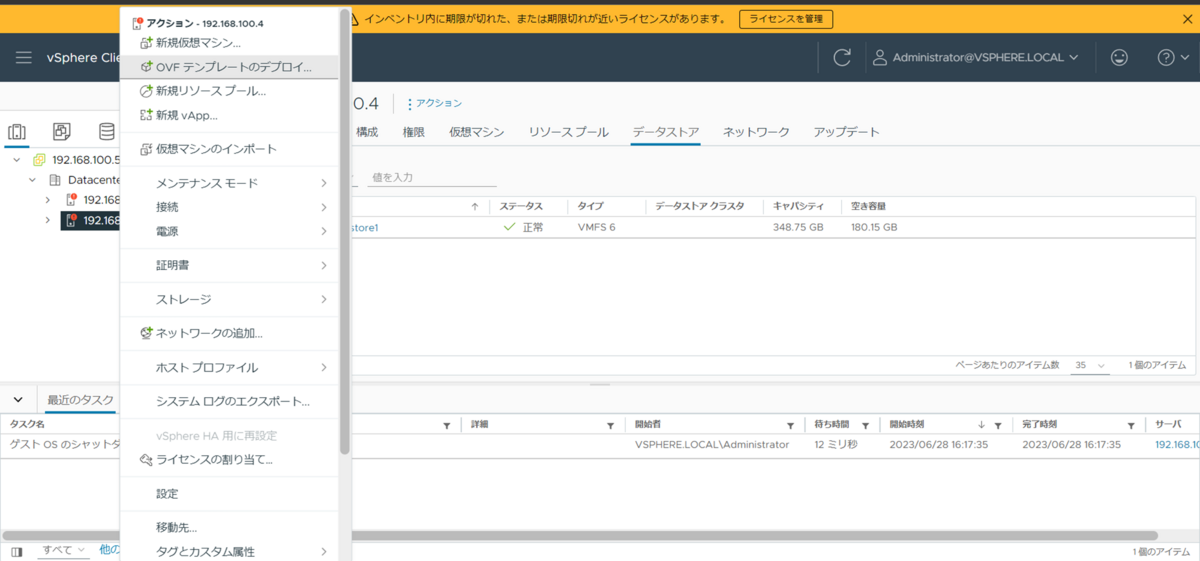Switch to the リソース プール tab
Viewport: 1200px width, 561px height.
[x=568, y=132]
